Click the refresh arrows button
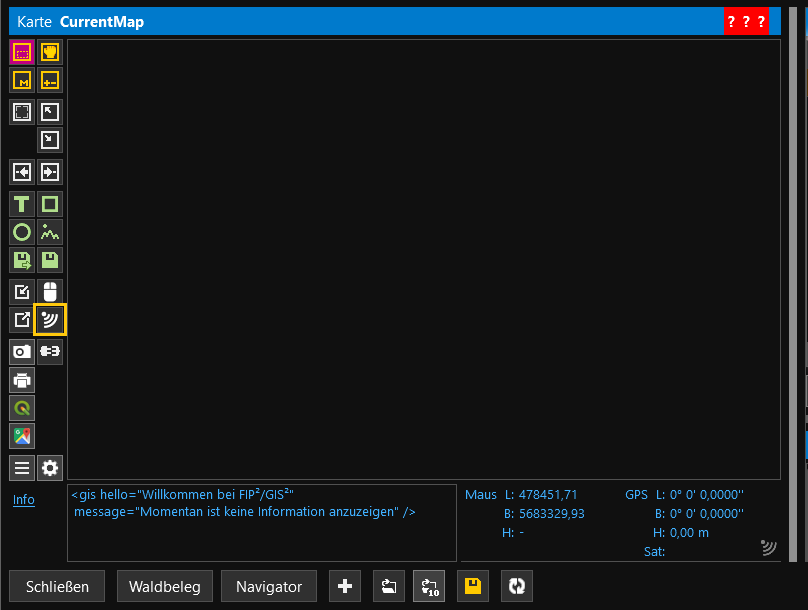Screen dimensions: 808x610 [516, 586]
